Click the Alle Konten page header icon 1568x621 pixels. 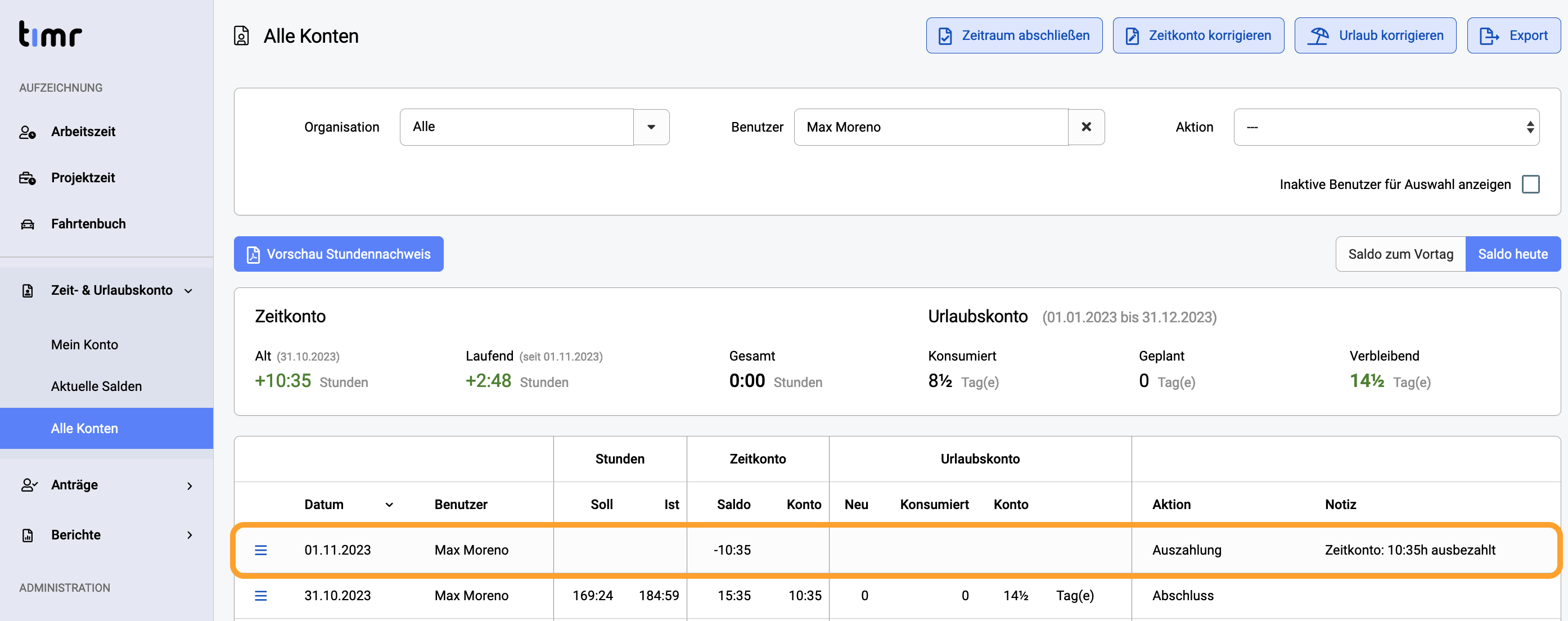tap(241, 36)
